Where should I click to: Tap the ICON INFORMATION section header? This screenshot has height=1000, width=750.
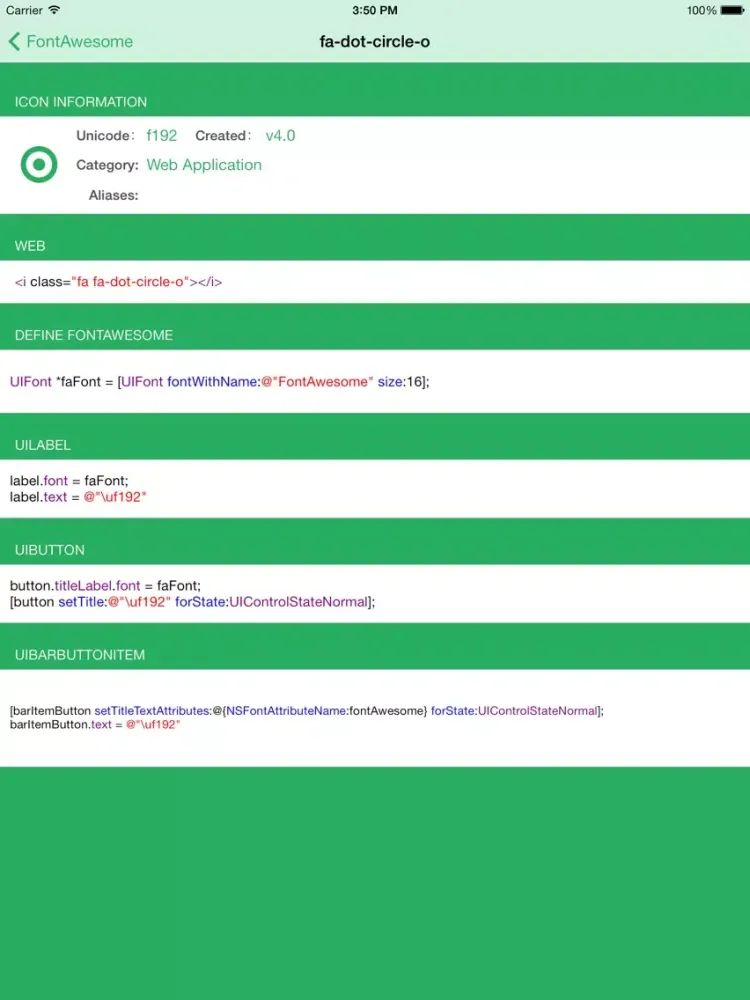click(81, 102)
